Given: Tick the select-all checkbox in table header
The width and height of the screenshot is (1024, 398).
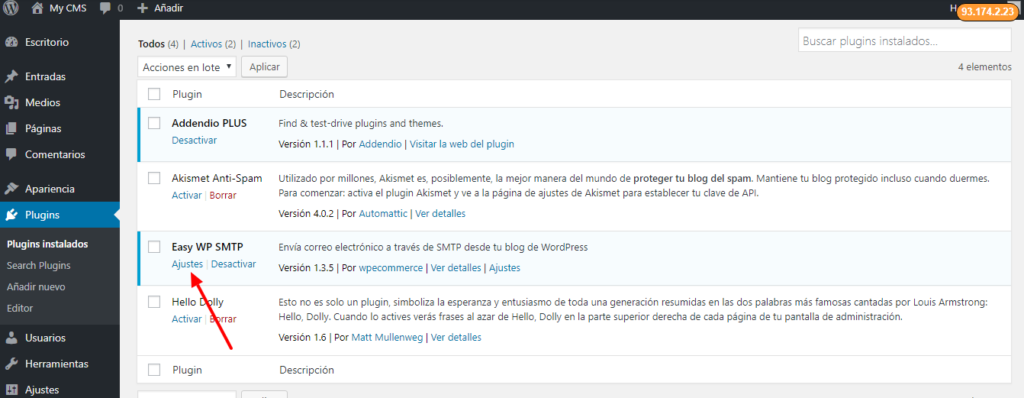Looking at the screenshot, I should (154, 94).
